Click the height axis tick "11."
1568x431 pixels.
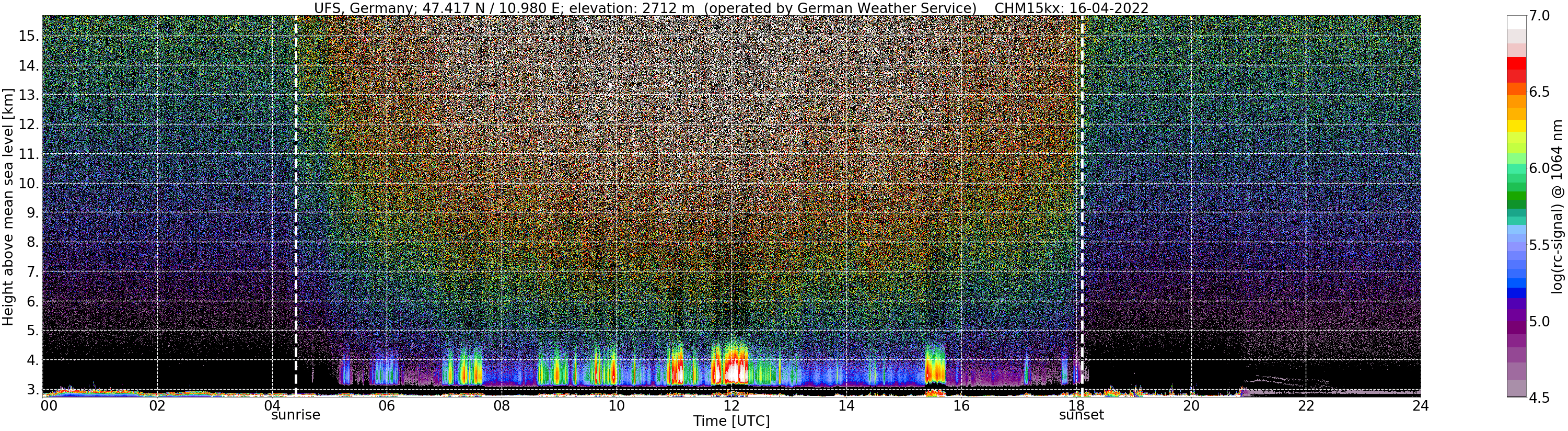tap(29, 154)
